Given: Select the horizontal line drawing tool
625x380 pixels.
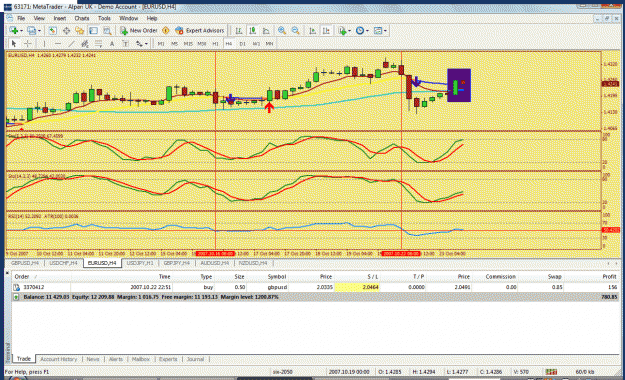Looking at the screenshot, I should click(x=58, y=43).
